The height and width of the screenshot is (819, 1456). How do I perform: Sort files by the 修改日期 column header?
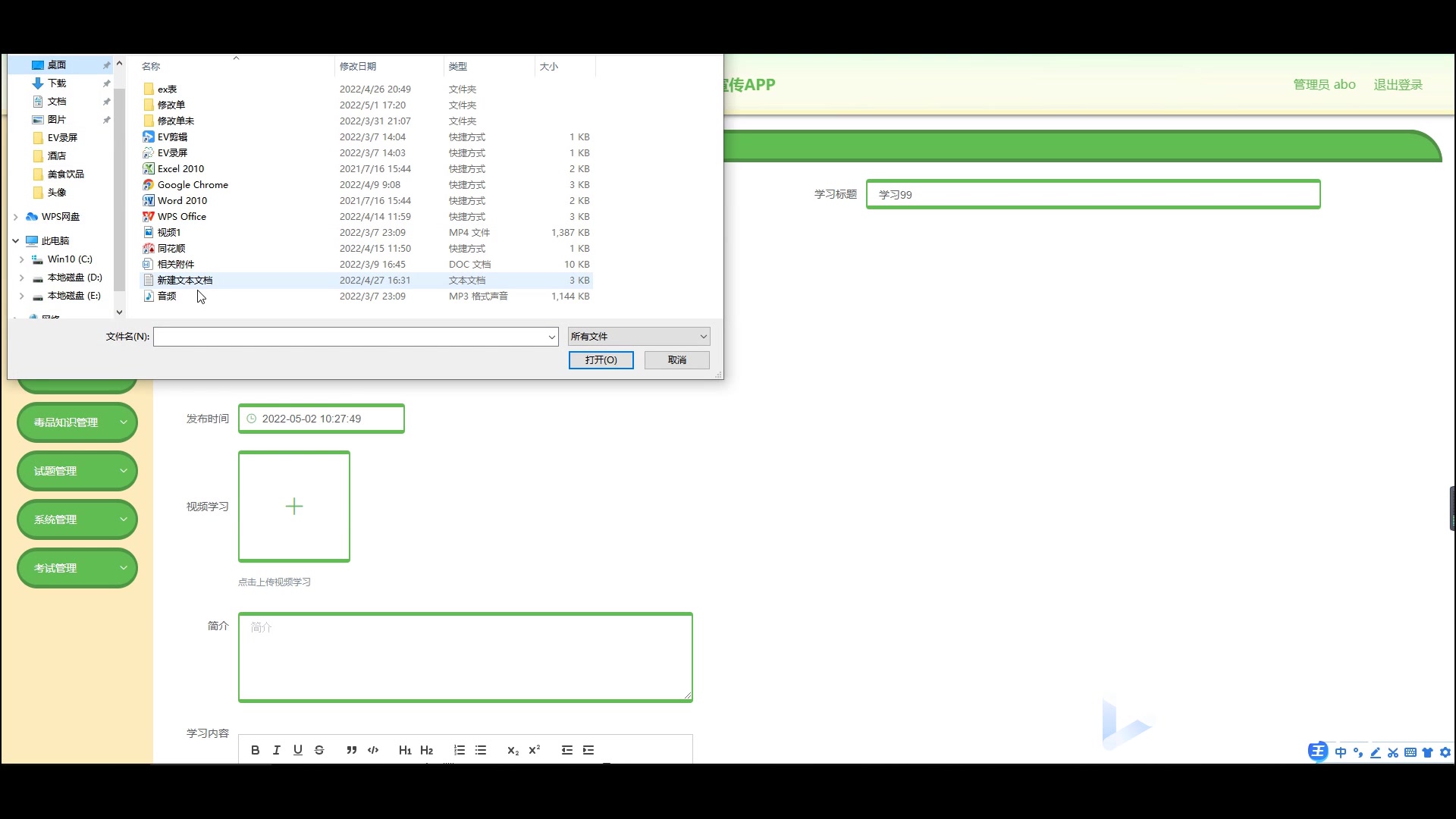click(358, 67)
